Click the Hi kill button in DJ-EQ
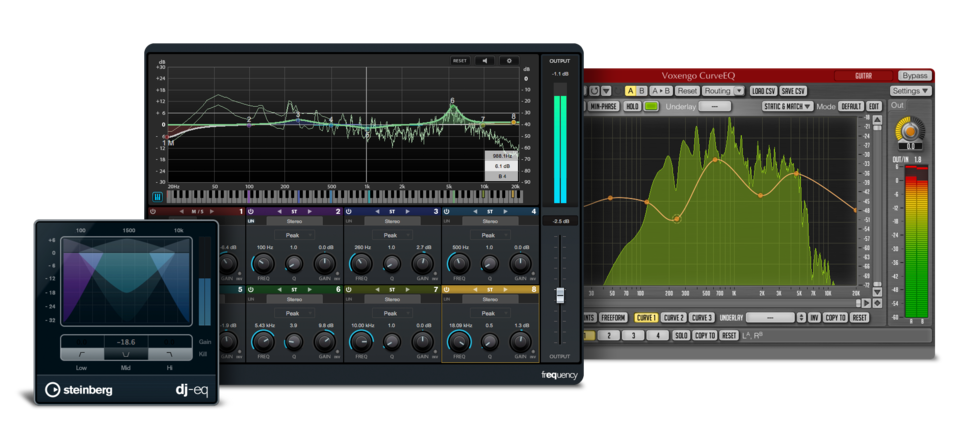960x443 pixels. point(169,354)
